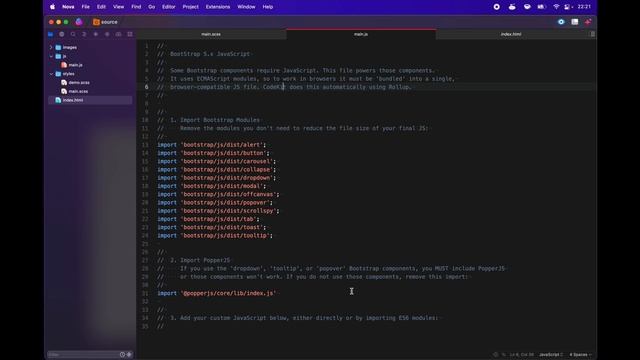Viewport: 640px width, 360px height.
Task: Click the import 'bootstrap/js/dist/tooltip' line
Action: coord(215,236)
